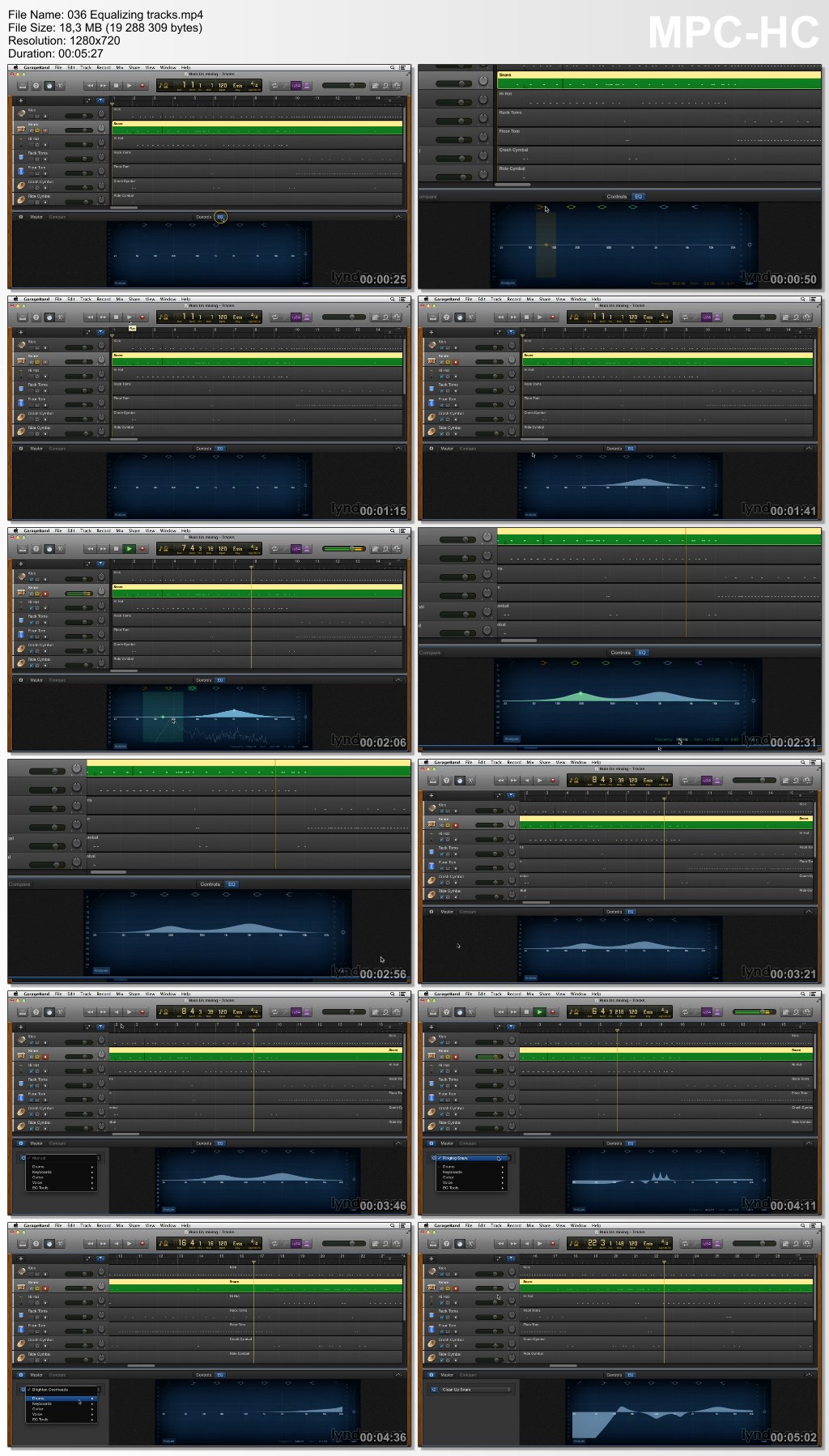Click Stop button in 00:01:15 thumbnail
829x1456 pixels.
coord(116,317)
